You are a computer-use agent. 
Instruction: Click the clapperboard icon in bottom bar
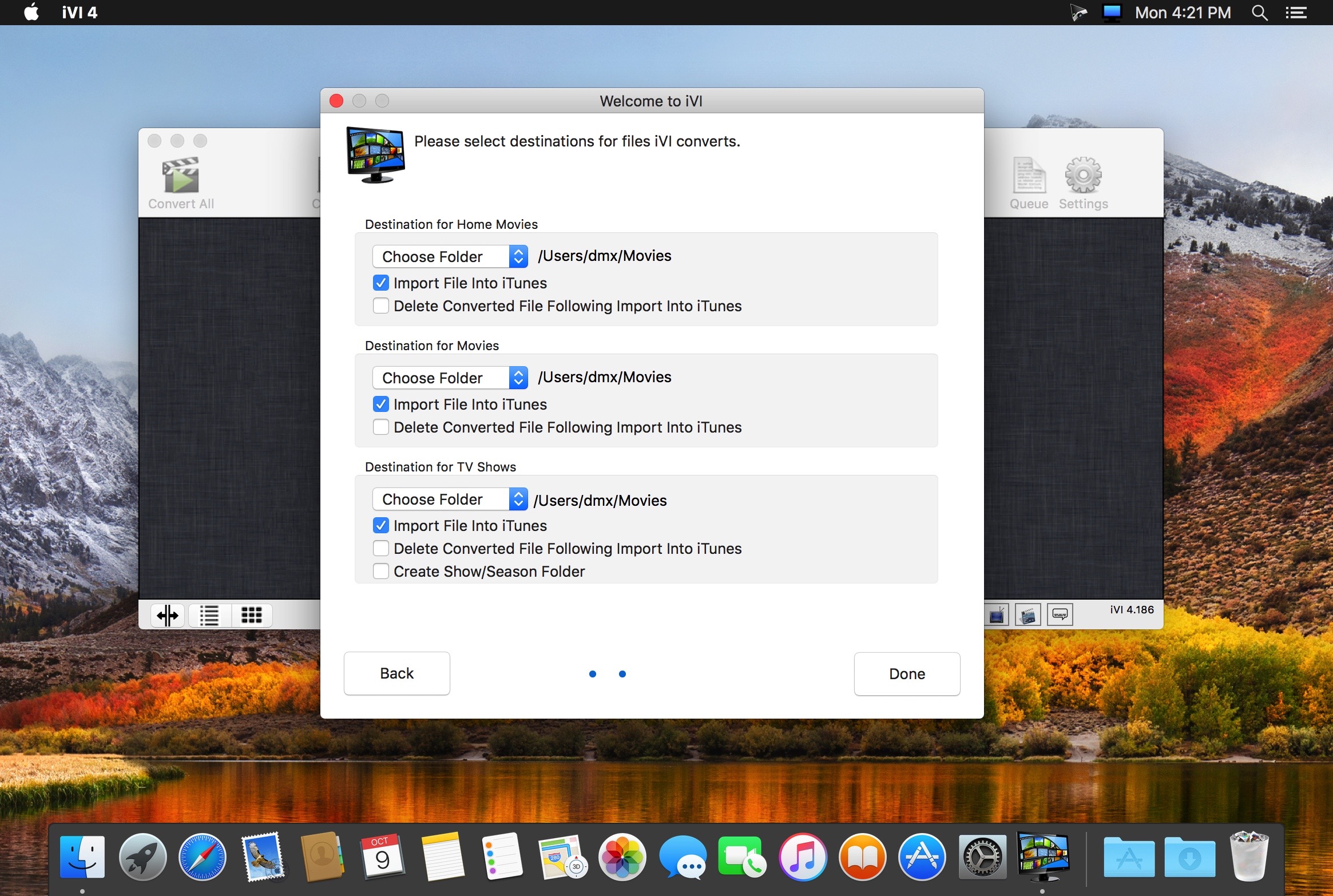1027,615
